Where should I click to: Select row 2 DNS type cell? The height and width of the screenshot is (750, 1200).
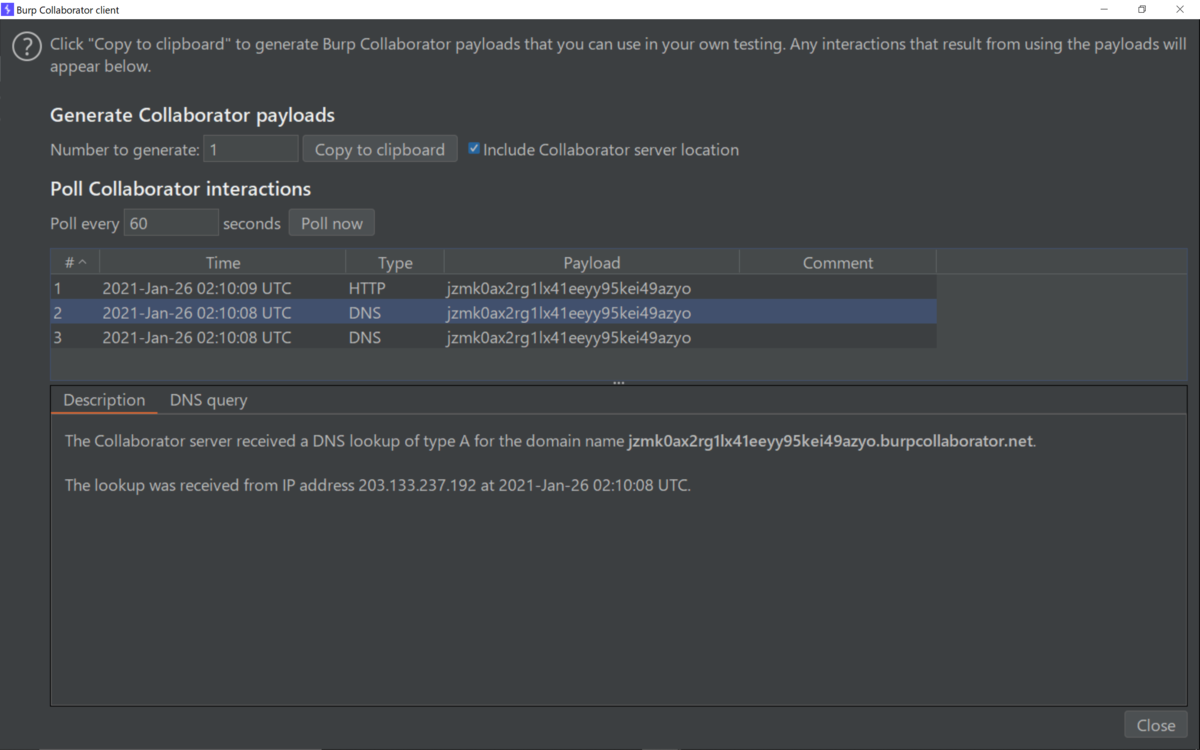395,313
